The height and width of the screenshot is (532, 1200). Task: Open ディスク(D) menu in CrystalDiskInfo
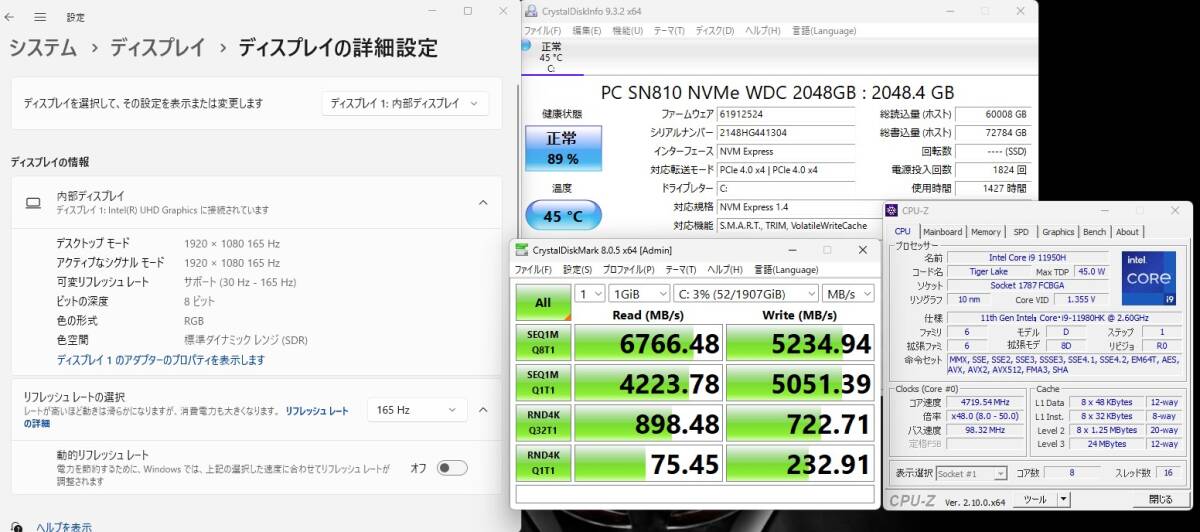pyautogui.click(x=715, y=31)
